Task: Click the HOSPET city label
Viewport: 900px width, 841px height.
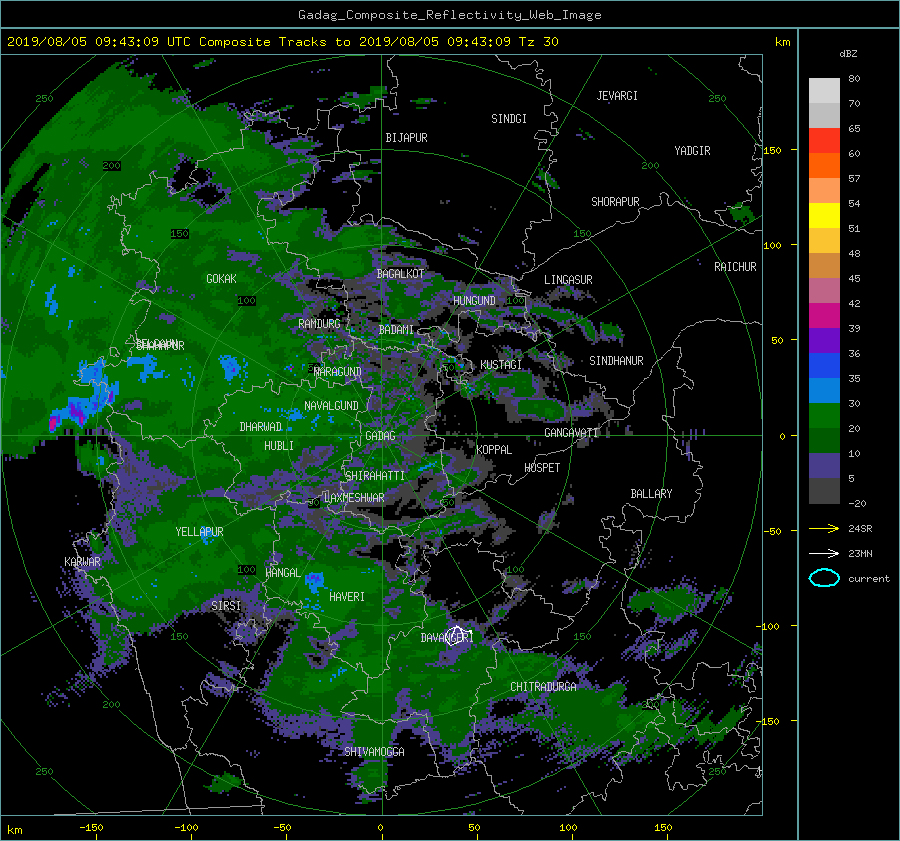Action: tap(542, 468)
